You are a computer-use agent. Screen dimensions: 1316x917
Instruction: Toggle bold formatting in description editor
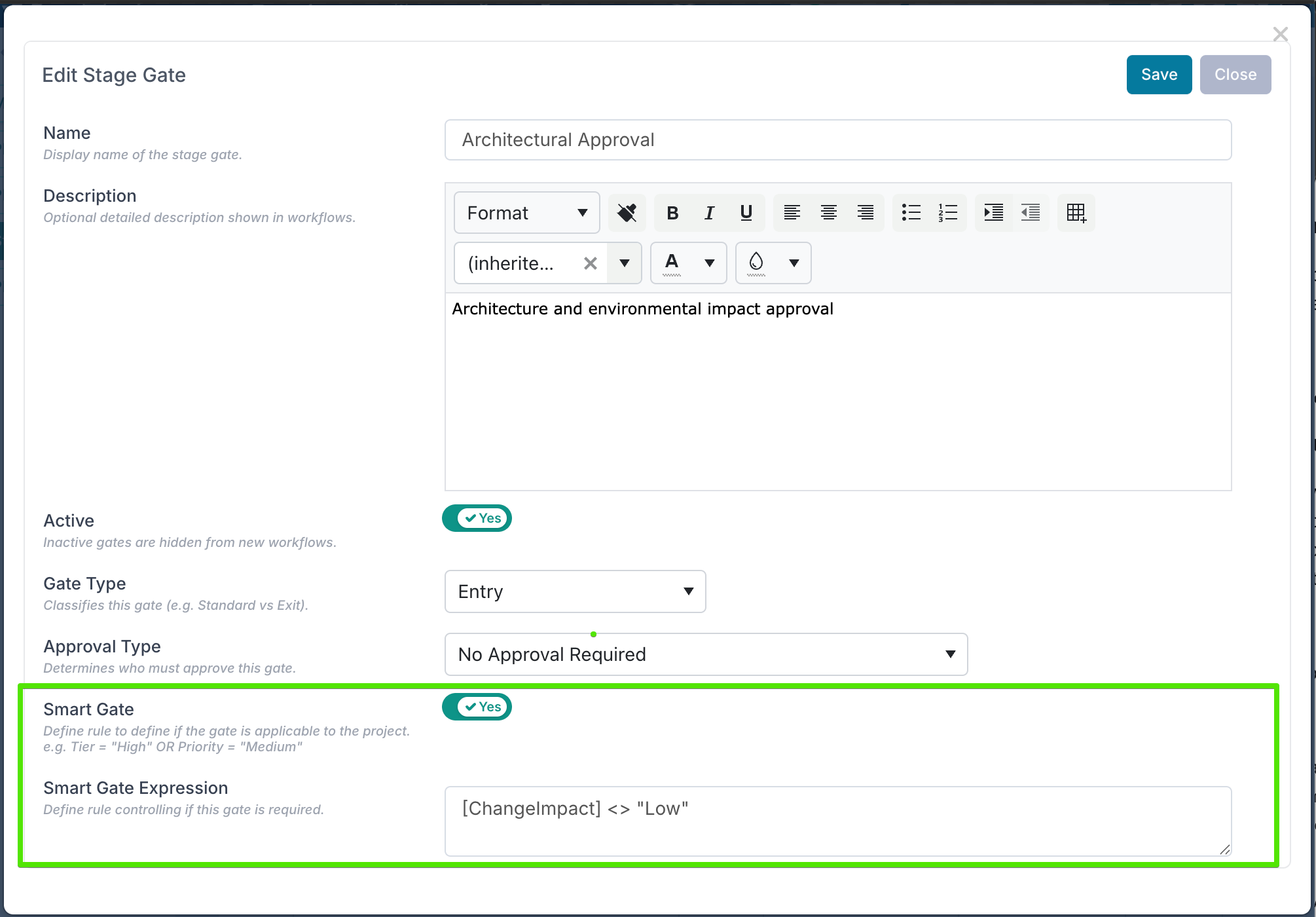pyautogui.click(x=672, y=213)
